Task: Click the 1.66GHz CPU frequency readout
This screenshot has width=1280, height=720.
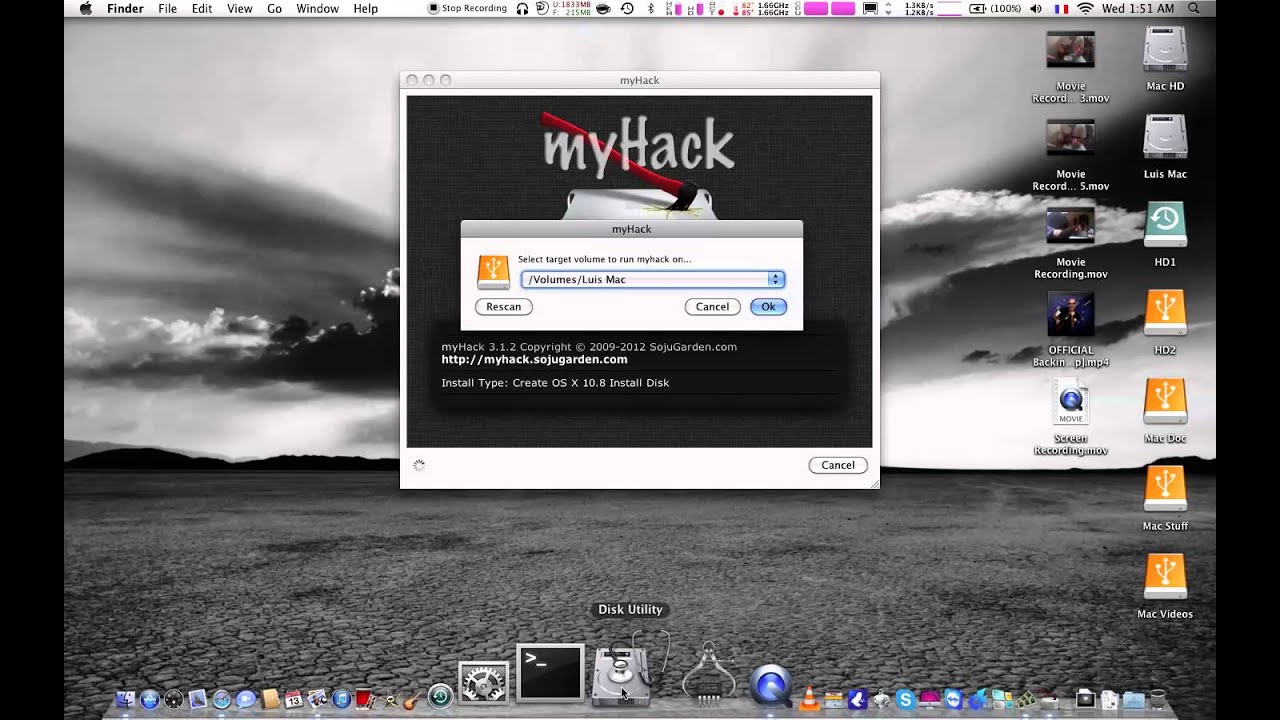Action: (x=773, y=8)
